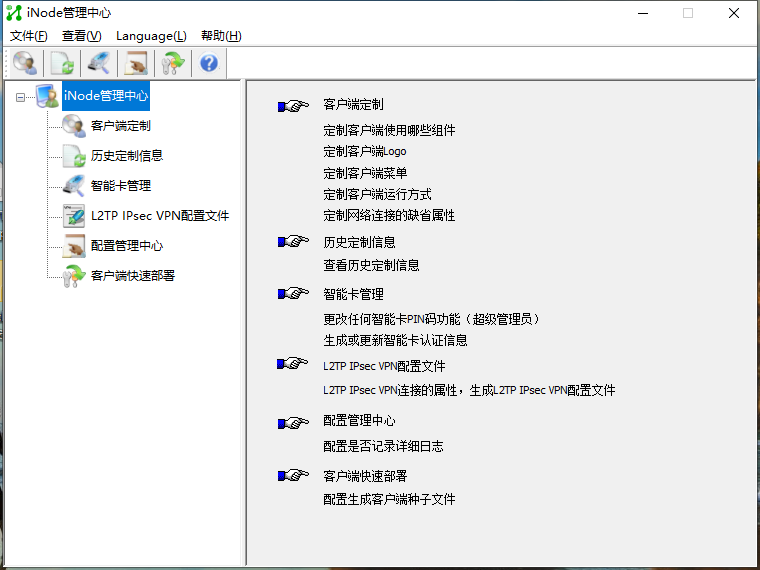Click the card icon beside tree 智能卡管理

tap(74, 186)
